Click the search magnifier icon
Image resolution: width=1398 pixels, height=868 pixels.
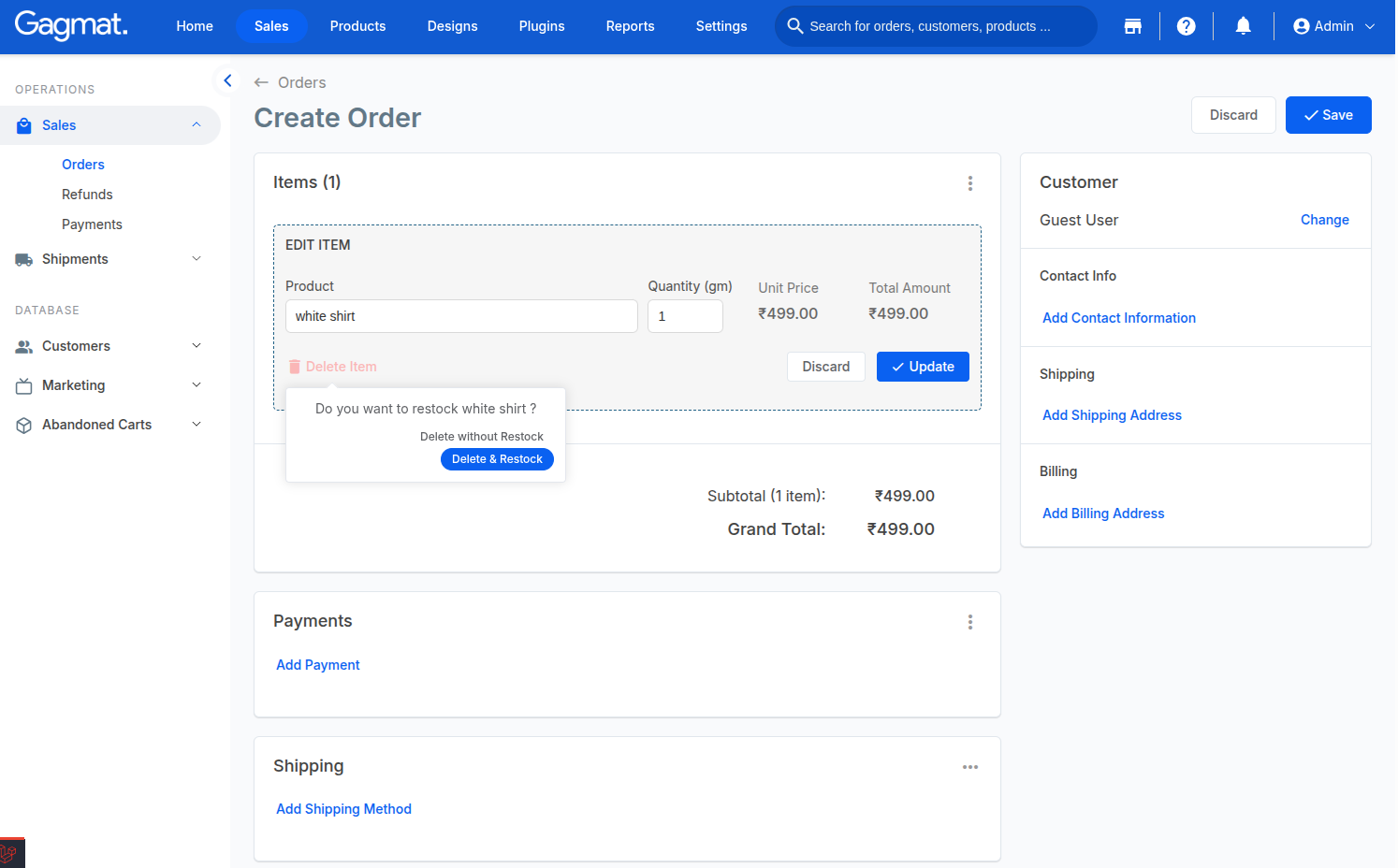[x=795, y=26]
